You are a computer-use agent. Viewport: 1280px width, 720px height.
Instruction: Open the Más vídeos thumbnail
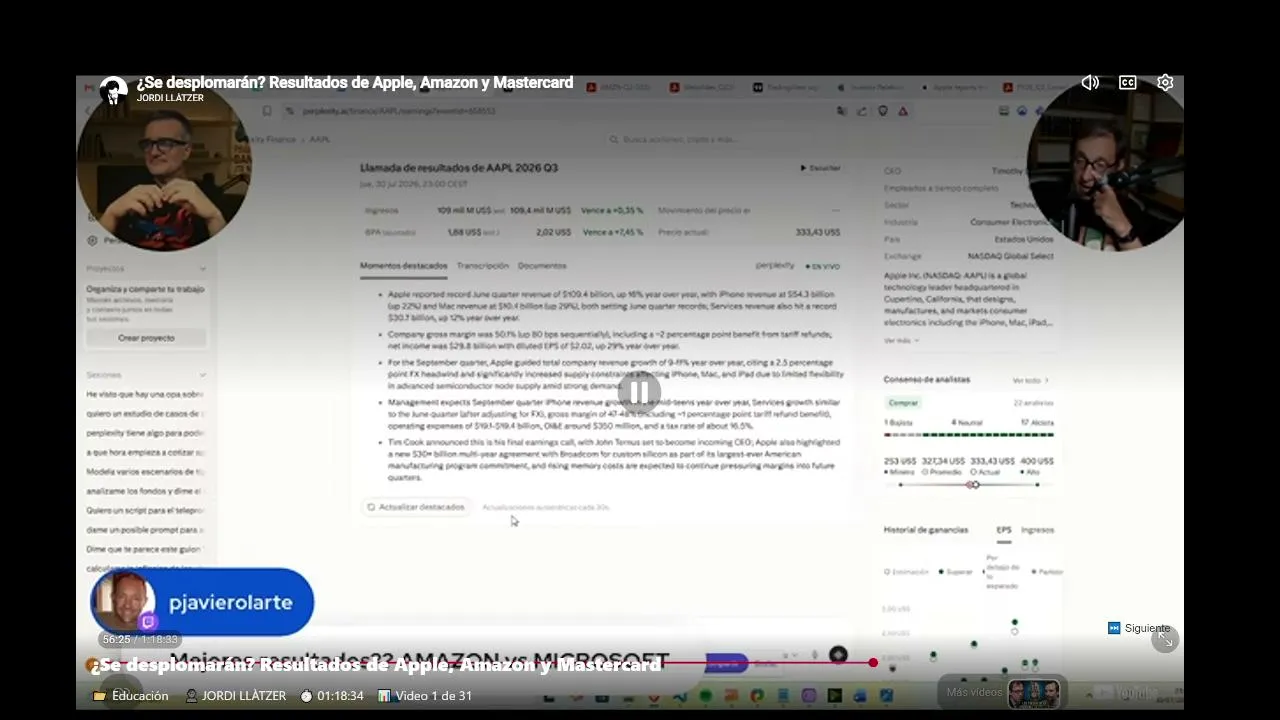pyautogui.click(x=1033, y=693)
